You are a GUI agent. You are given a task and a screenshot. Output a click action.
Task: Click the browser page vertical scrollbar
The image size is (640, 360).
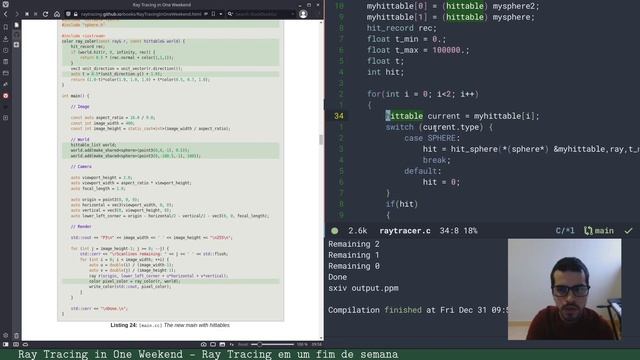(x=321, y=139)
